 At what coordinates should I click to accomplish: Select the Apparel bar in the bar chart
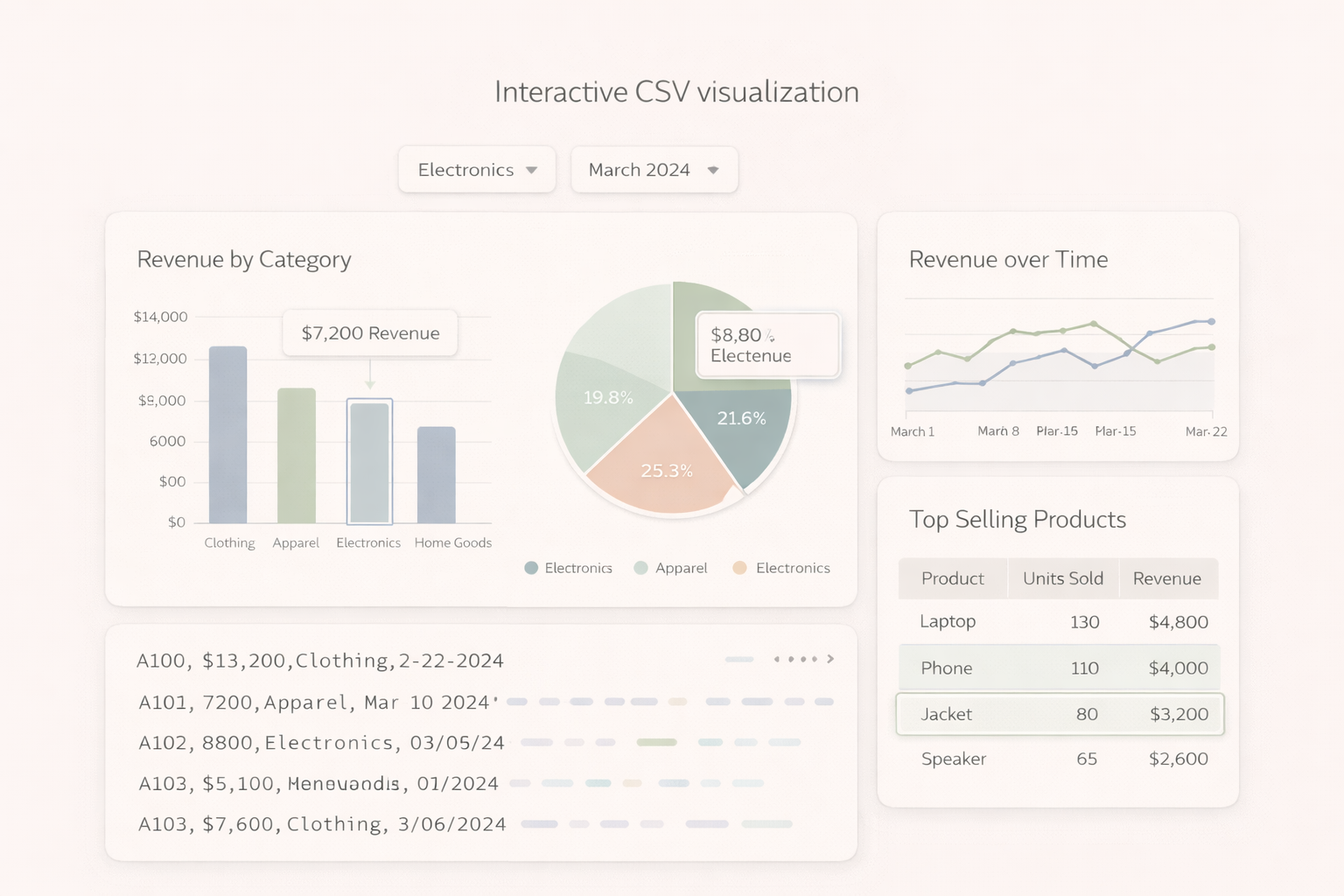click(297, 455)
